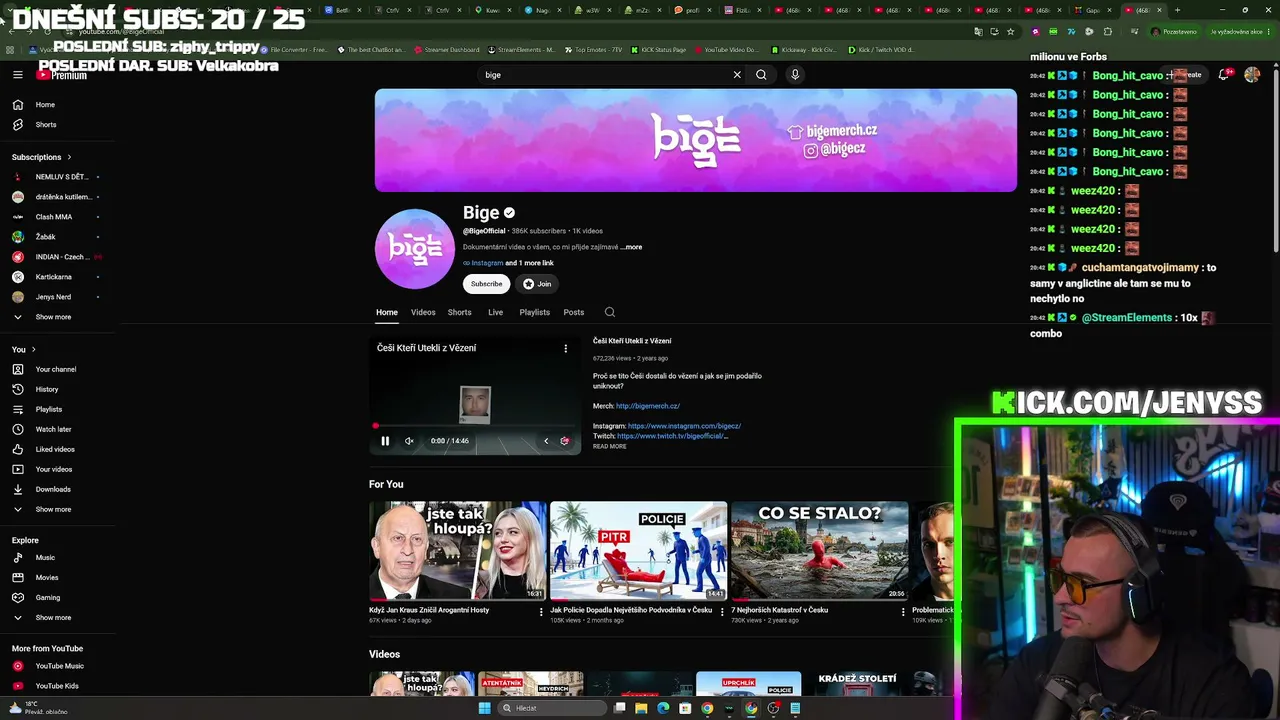The width and height of the screenshot is (1280, 720).
Task: Open Shorts in the sidebar
Action: [x=46, y=125]
